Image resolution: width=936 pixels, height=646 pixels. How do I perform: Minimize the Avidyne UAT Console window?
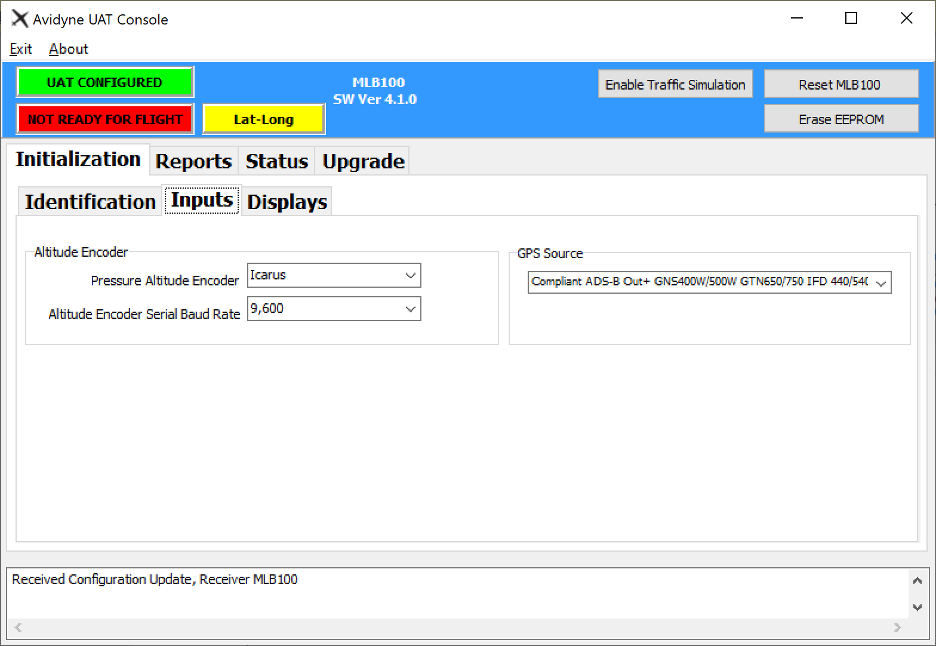pyautogui.click(x=797, y=19)
